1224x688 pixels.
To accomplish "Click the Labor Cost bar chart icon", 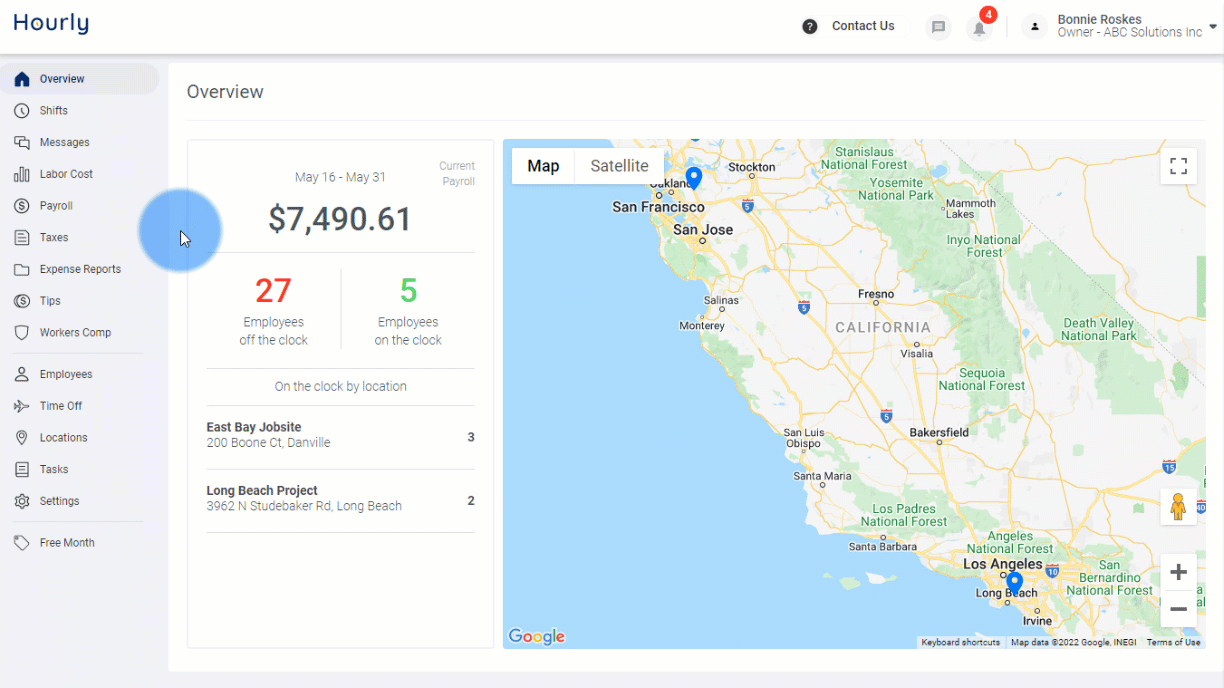I will [22, 174].
